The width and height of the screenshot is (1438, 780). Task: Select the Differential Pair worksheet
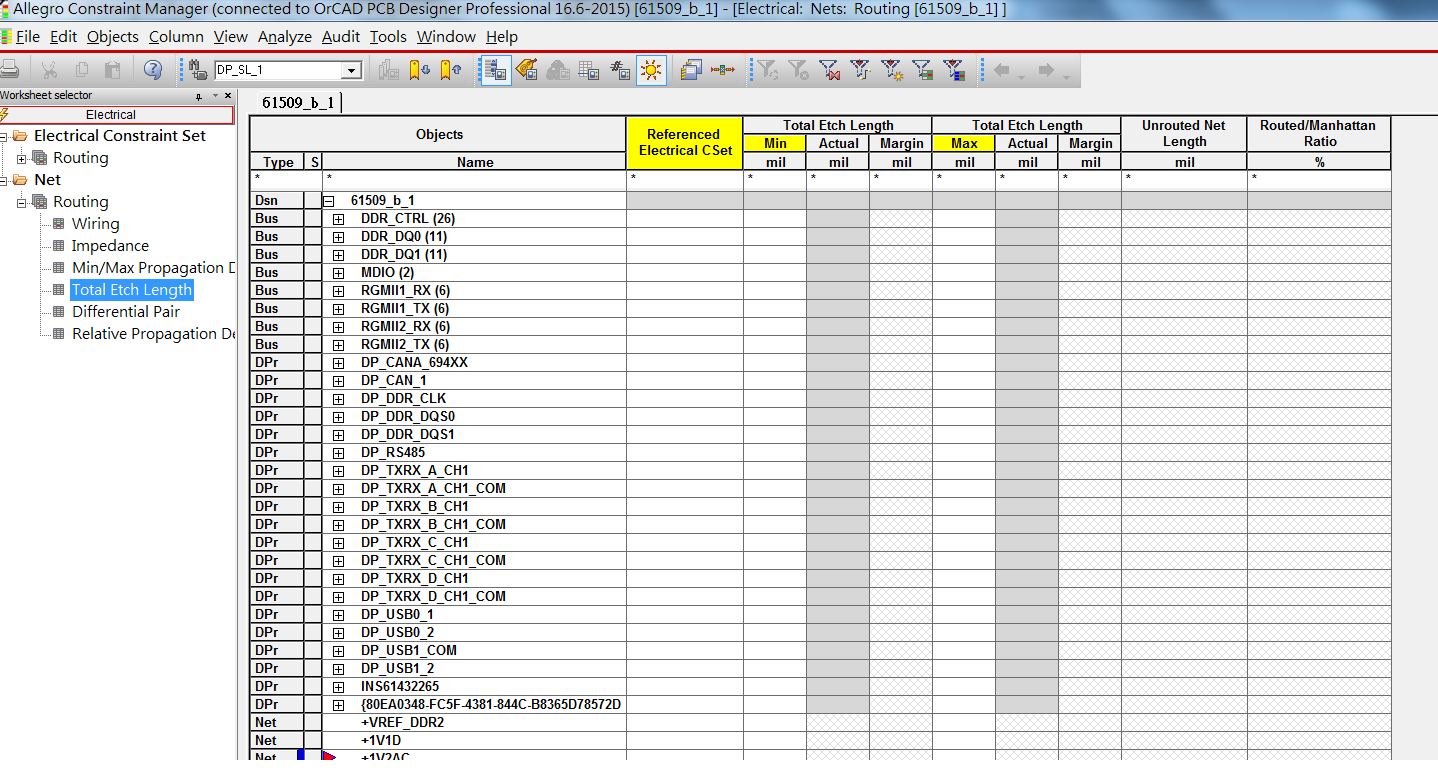pos(126,312)
